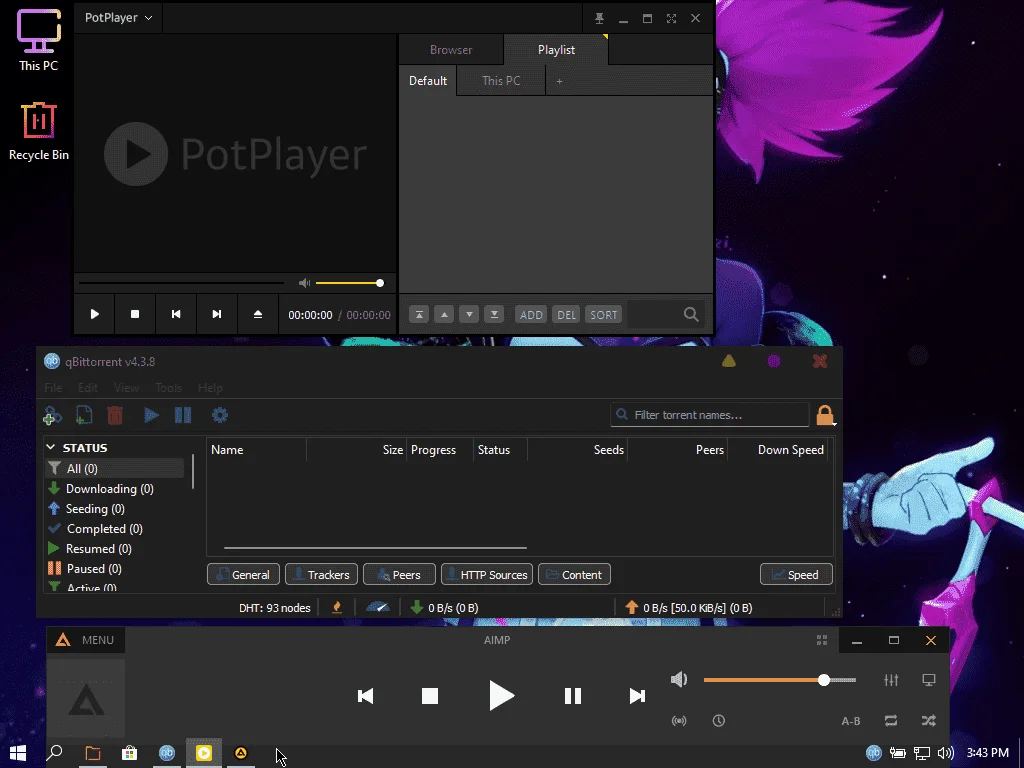
Task: Open qBittorrent Tools menu
Action: coord(168,388)
